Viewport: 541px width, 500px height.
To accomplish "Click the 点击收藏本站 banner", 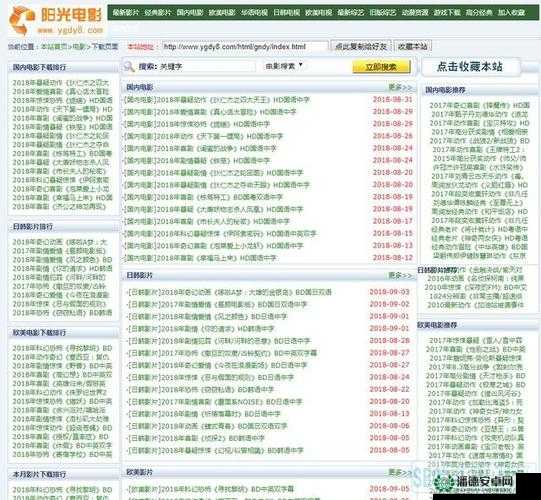I will click(471, 67).
